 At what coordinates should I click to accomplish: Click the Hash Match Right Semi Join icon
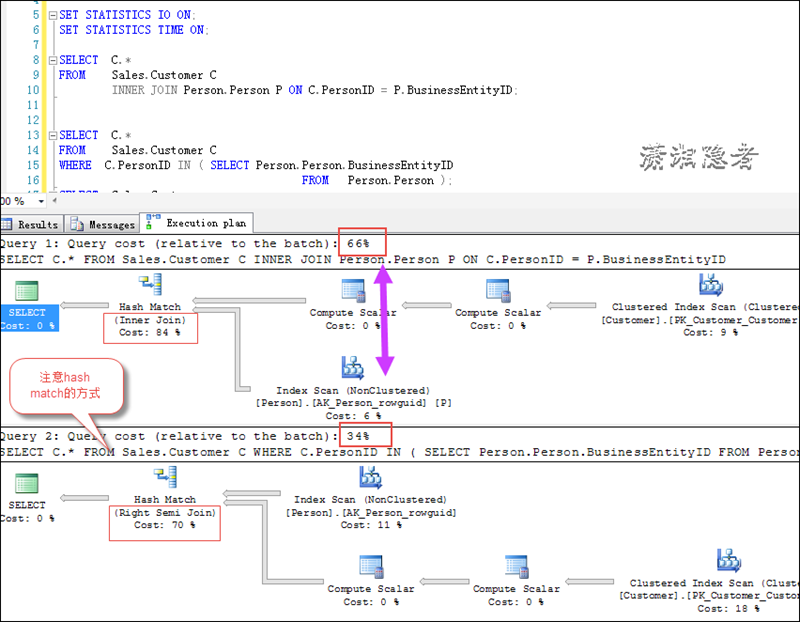tap(165, 478)
